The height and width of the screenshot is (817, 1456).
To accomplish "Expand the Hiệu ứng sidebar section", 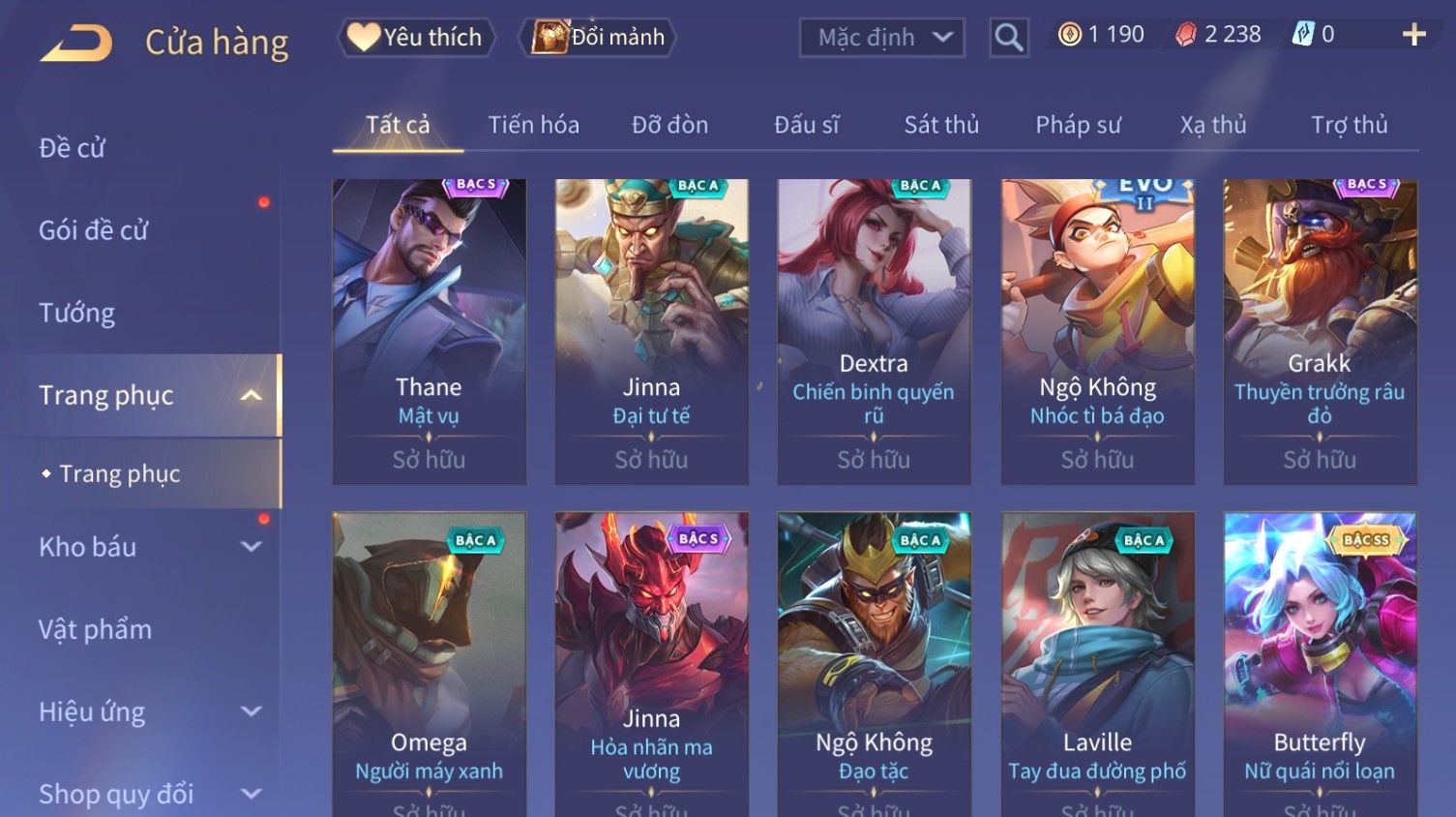I will point(251,711).
